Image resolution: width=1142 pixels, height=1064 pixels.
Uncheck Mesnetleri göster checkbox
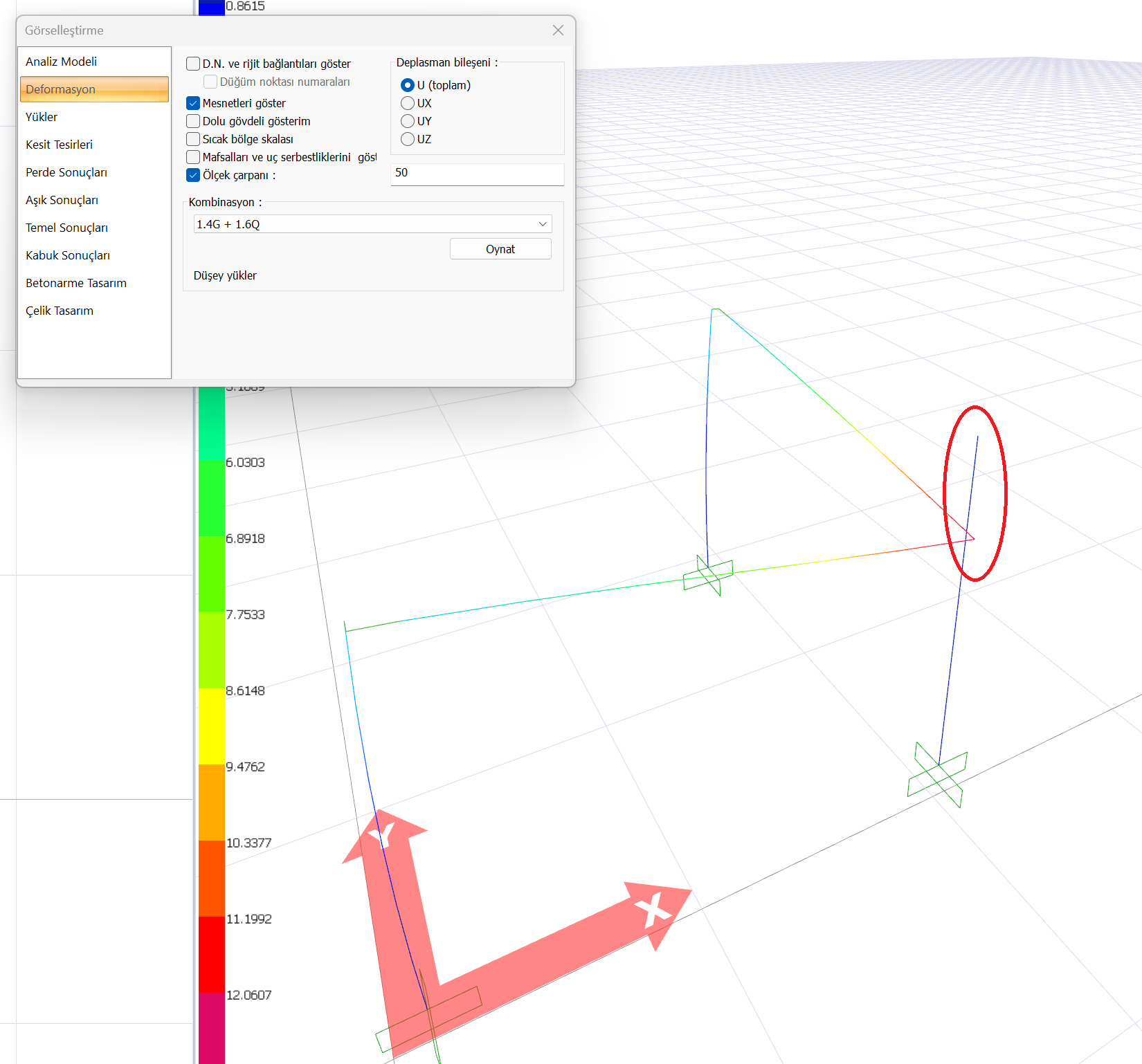[x=194, y=103]
